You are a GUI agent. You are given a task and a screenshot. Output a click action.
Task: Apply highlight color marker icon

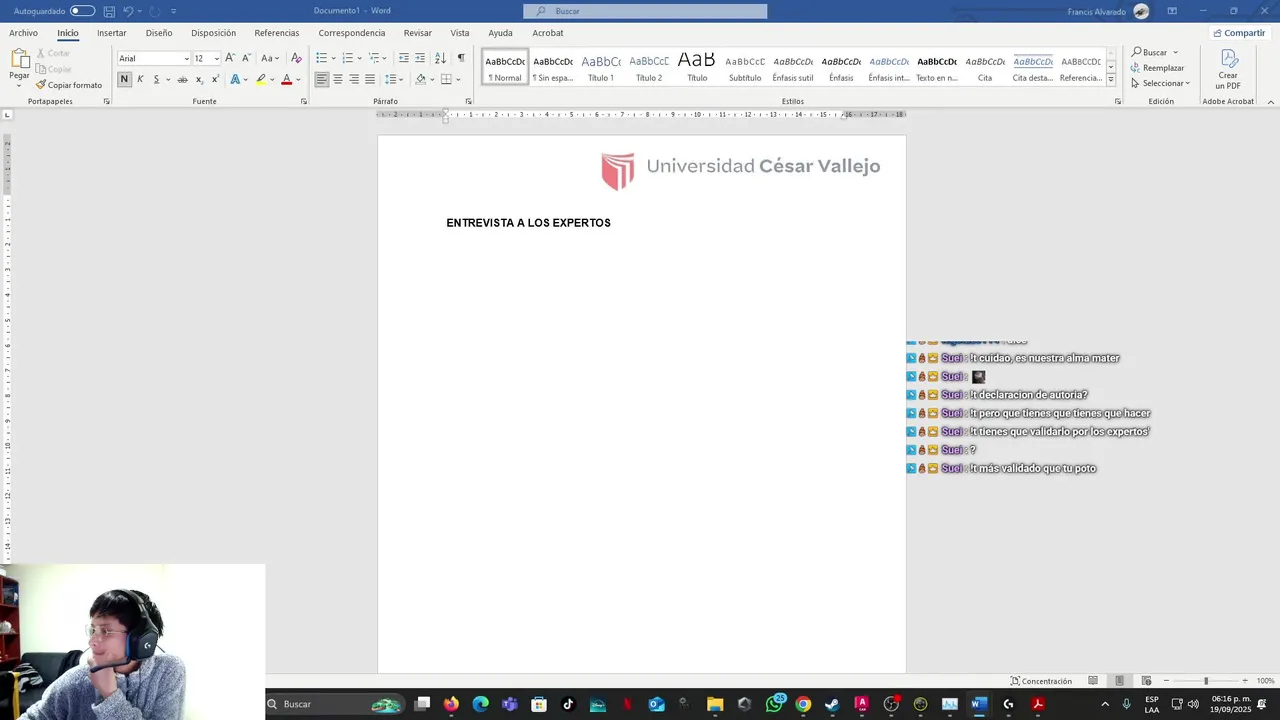click(x=261, y=79)
